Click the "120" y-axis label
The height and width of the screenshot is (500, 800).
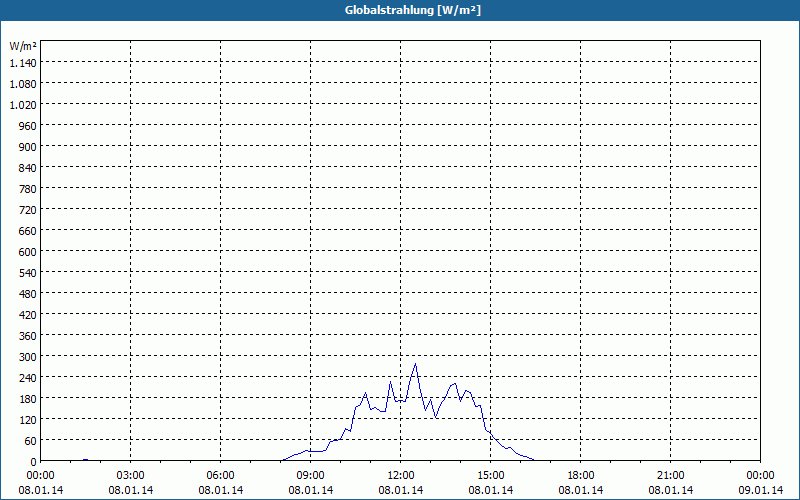point(28,419)
